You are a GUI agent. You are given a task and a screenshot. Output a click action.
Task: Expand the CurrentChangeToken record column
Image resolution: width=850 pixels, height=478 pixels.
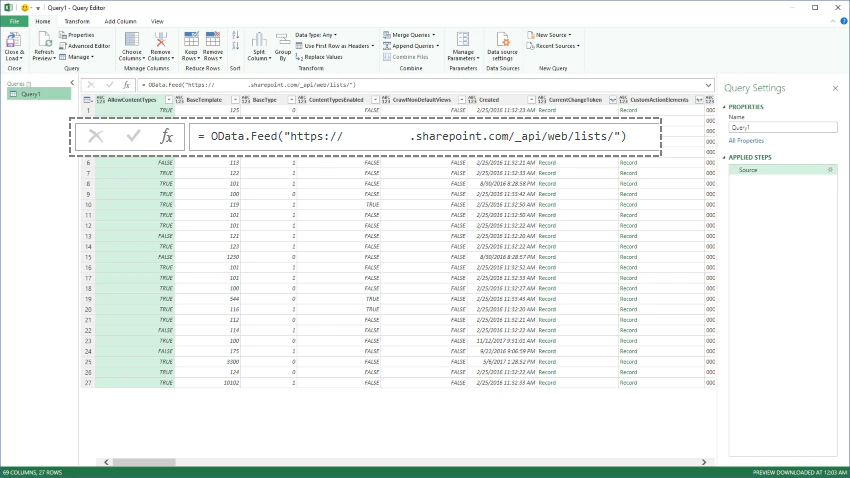613,100
